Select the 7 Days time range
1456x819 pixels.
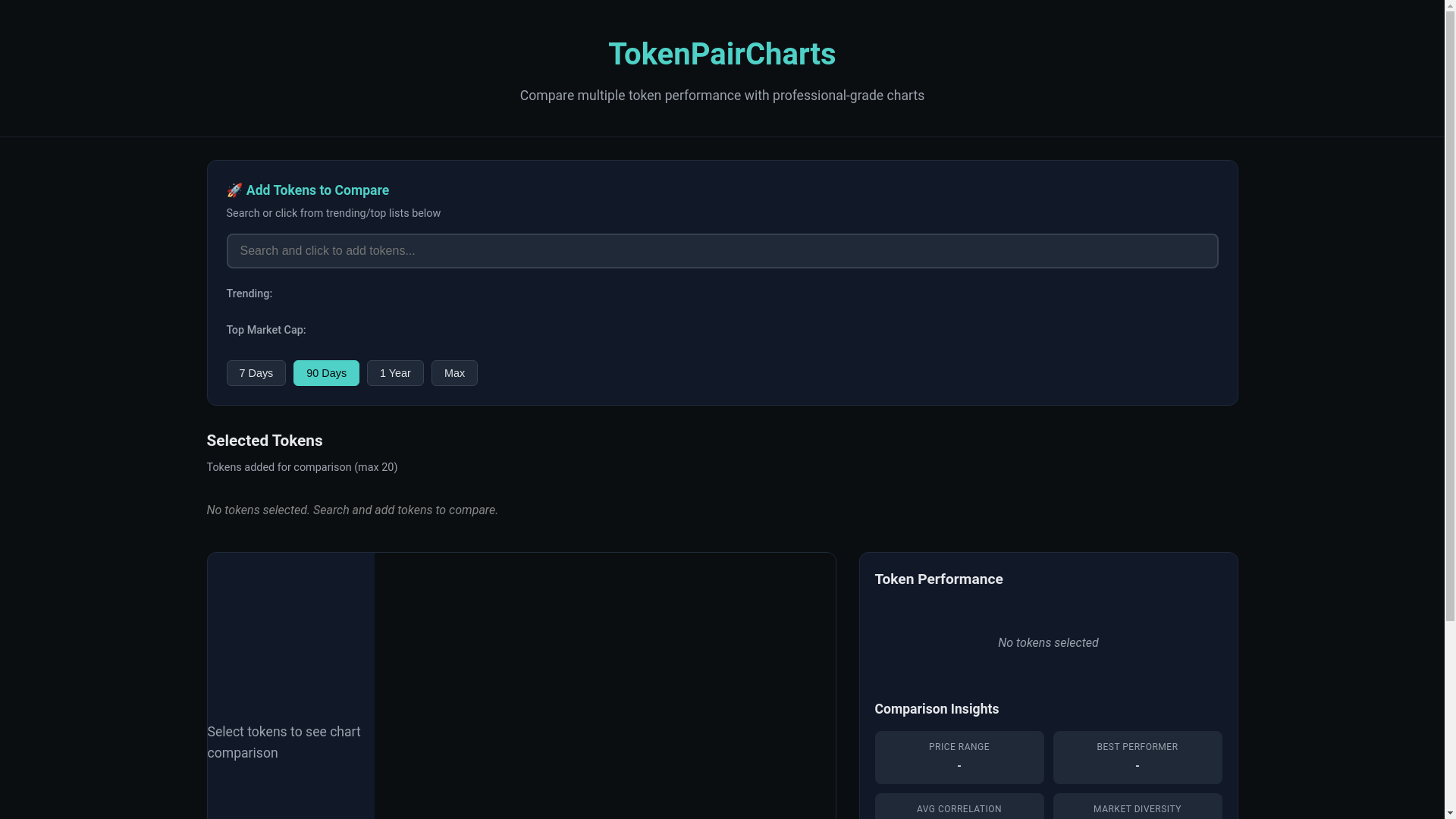point(256,373)
